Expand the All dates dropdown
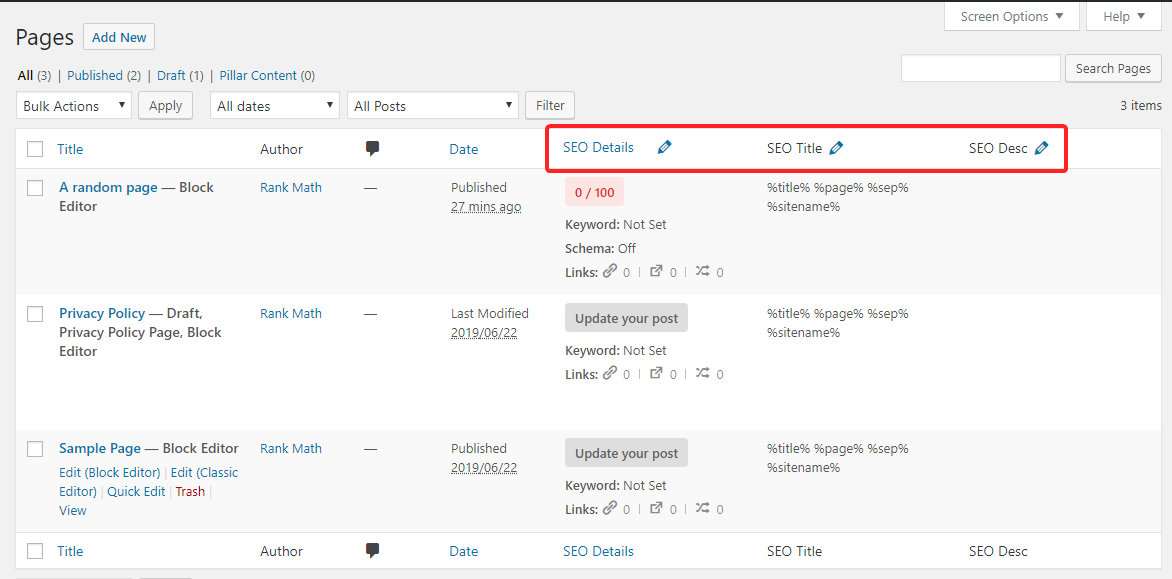1172x579 pixels. coord(275,106)
